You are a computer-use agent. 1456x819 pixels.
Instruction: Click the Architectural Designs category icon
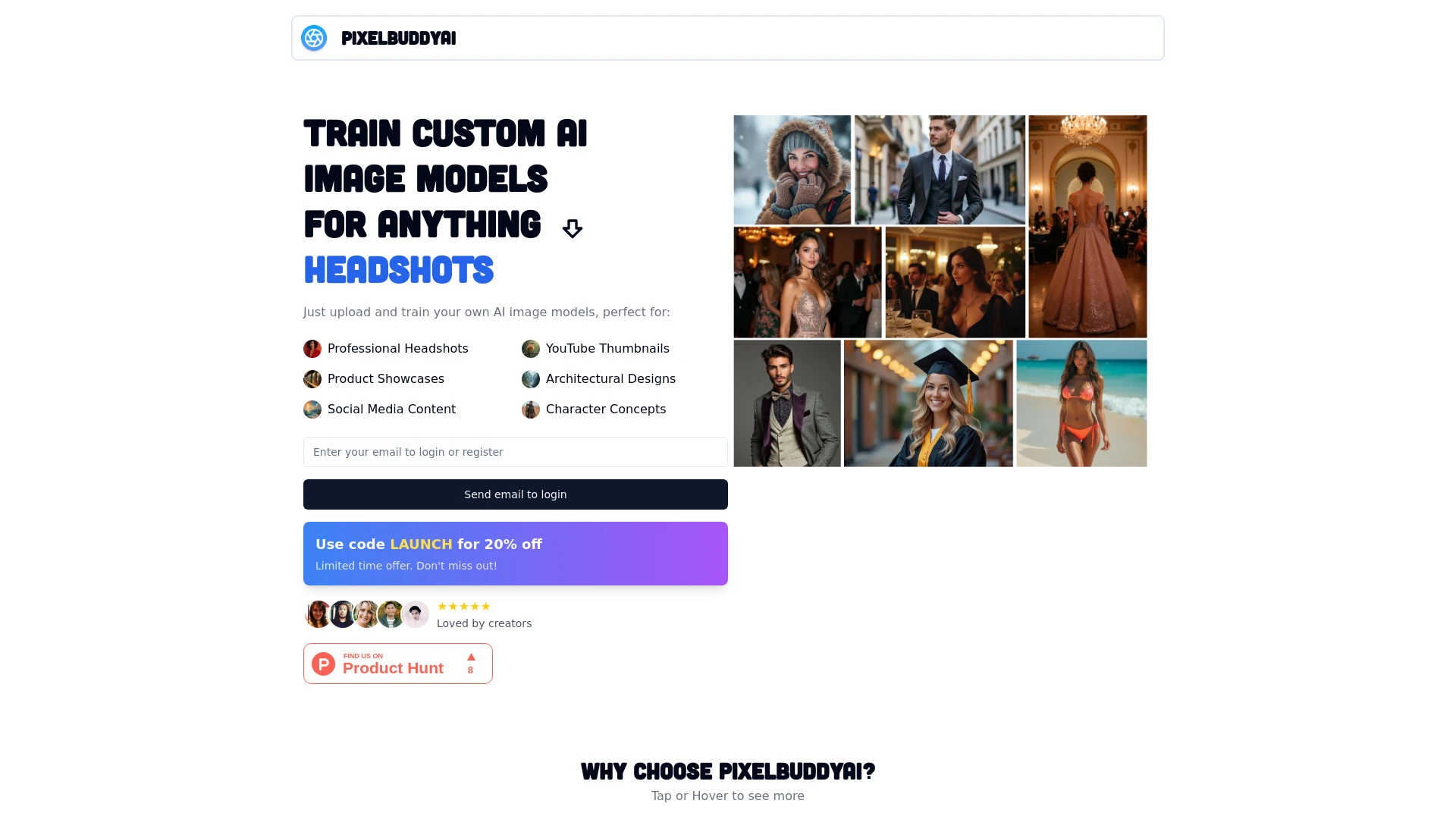coord(530,379)
